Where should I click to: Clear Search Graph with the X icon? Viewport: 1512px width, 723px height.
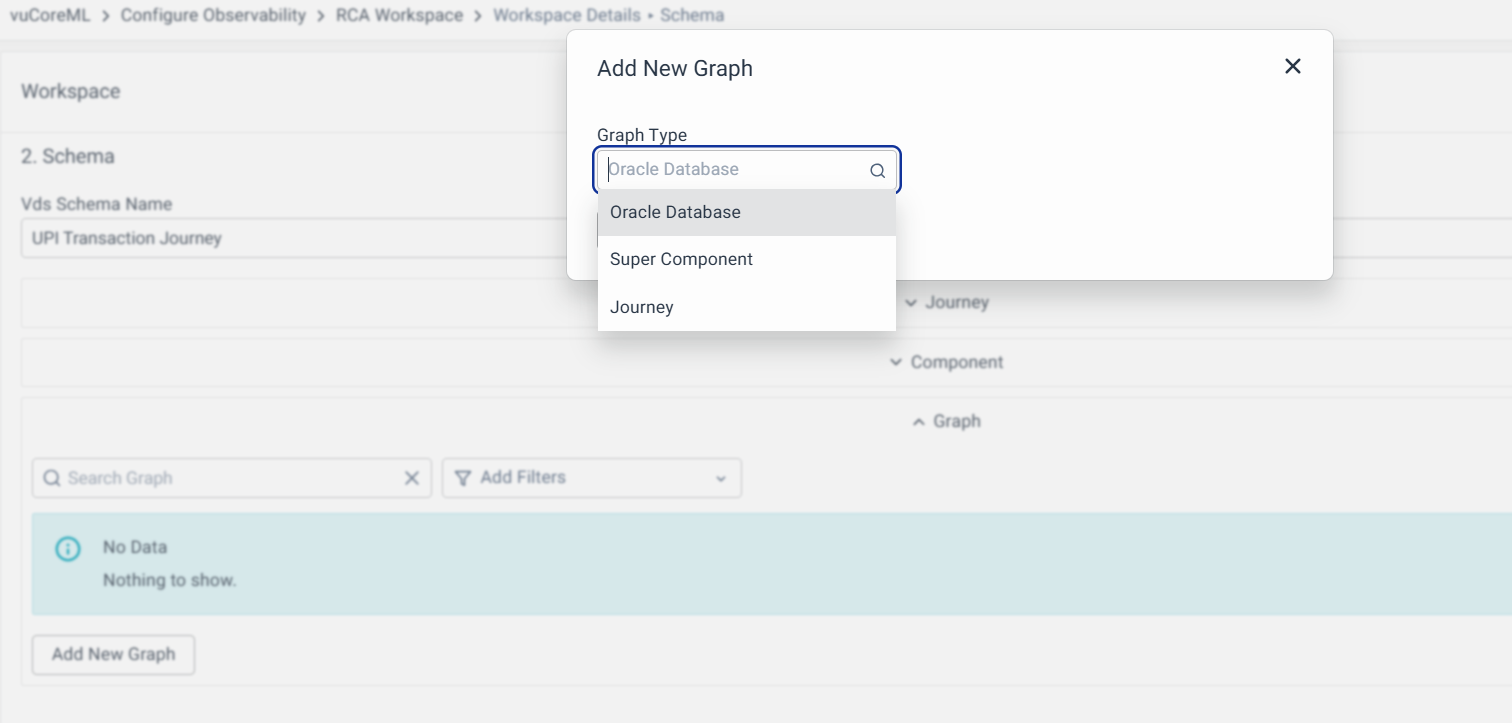pos(411,478)
